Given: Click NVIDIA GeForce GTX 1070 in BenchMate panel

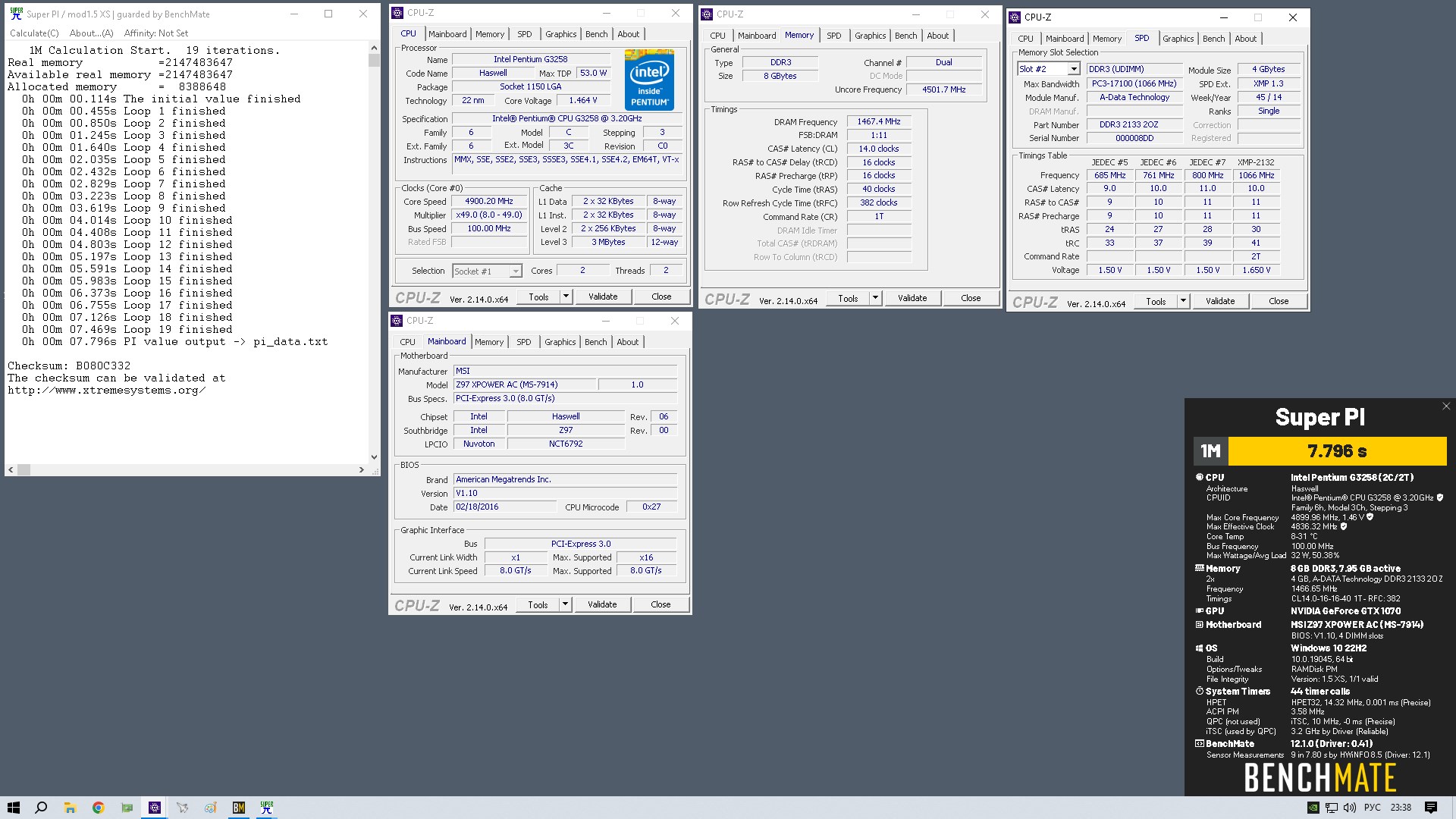Looking at the screenshot, I should point(1345,611).
